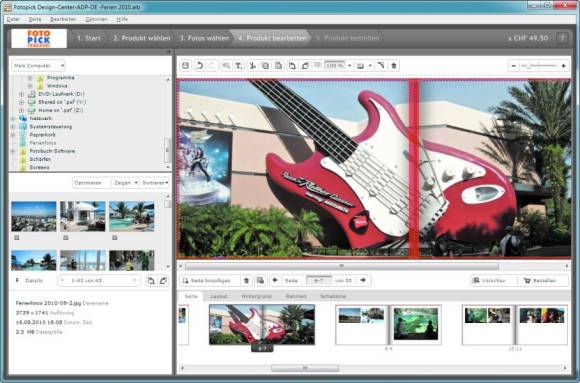Undo the last edit
This screenshot has width=580, height=383.
(199, 65)
